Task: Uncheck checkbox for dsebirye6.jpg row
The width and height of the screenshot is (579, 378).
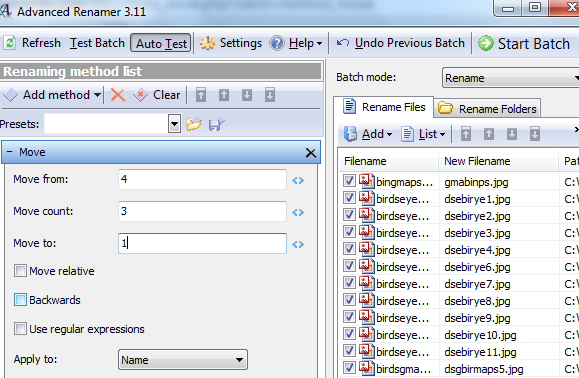Action: point(349,266)
